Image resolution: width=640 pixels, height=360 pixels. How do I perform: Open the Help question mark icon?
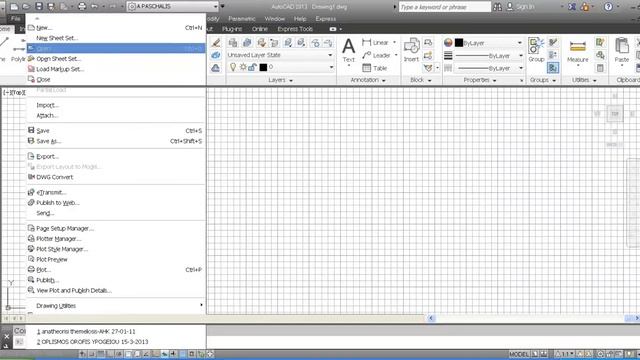[608, 7]
